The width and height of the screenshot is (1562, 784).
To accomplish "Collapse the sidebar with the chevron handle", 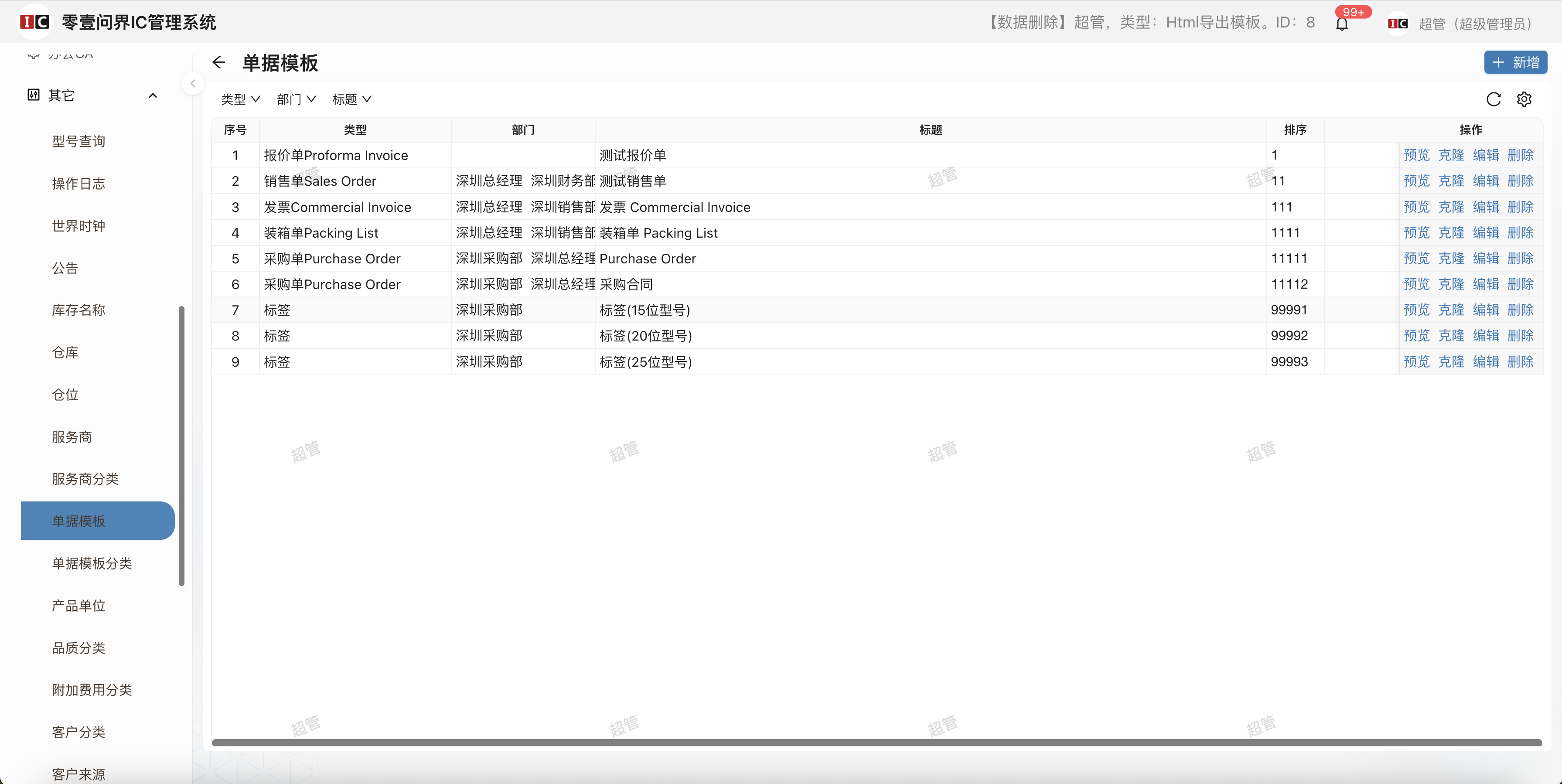I will pos(193,83).
